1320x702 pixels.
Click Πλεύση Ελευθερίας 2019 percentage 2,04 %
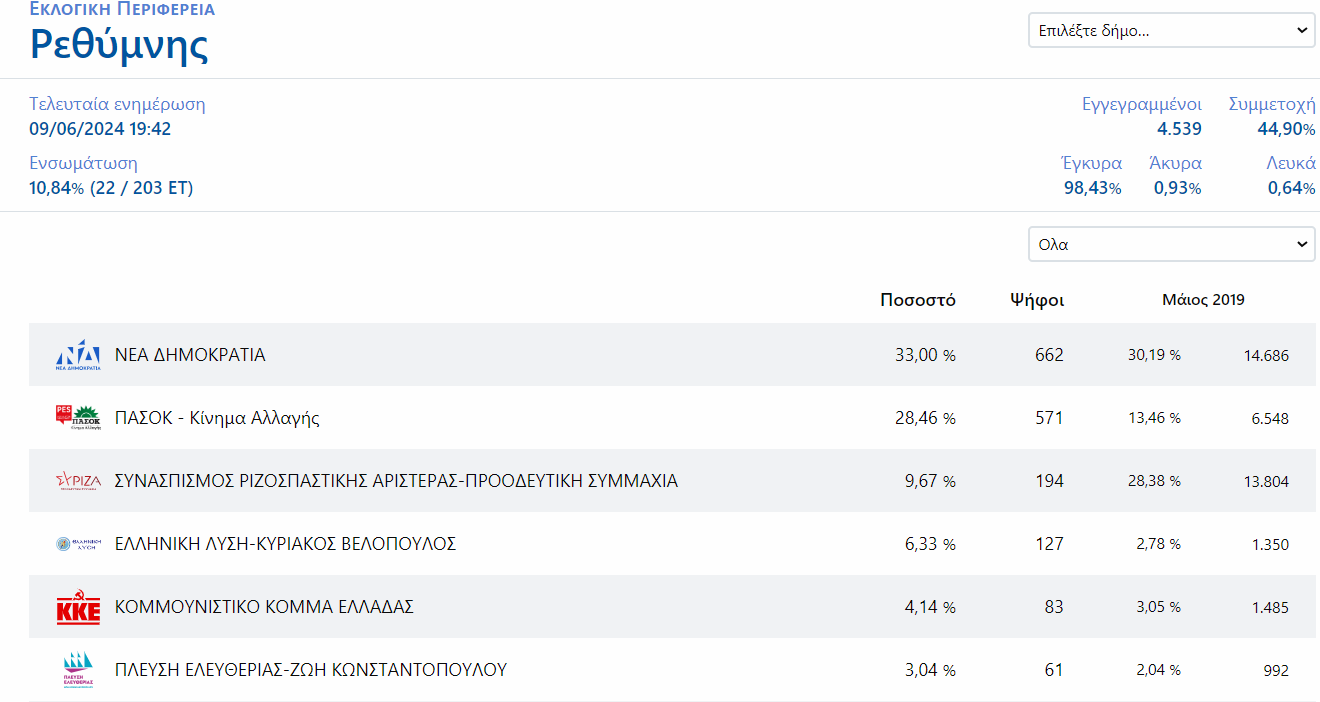[1158, 670]
